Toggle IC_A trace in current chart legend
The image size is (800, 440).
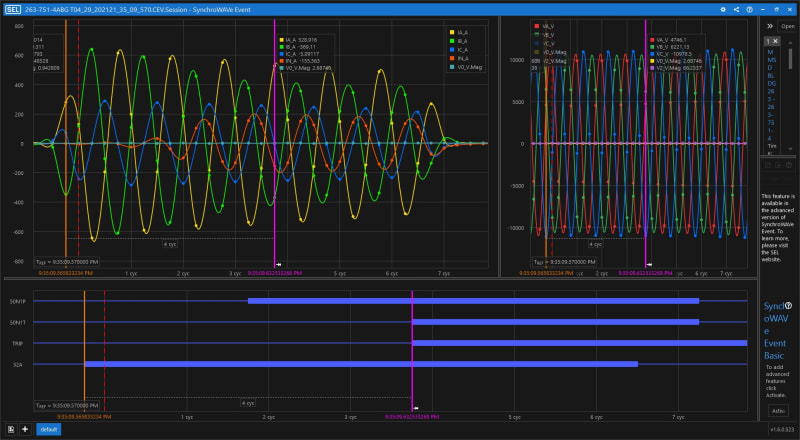click(459, 50)
